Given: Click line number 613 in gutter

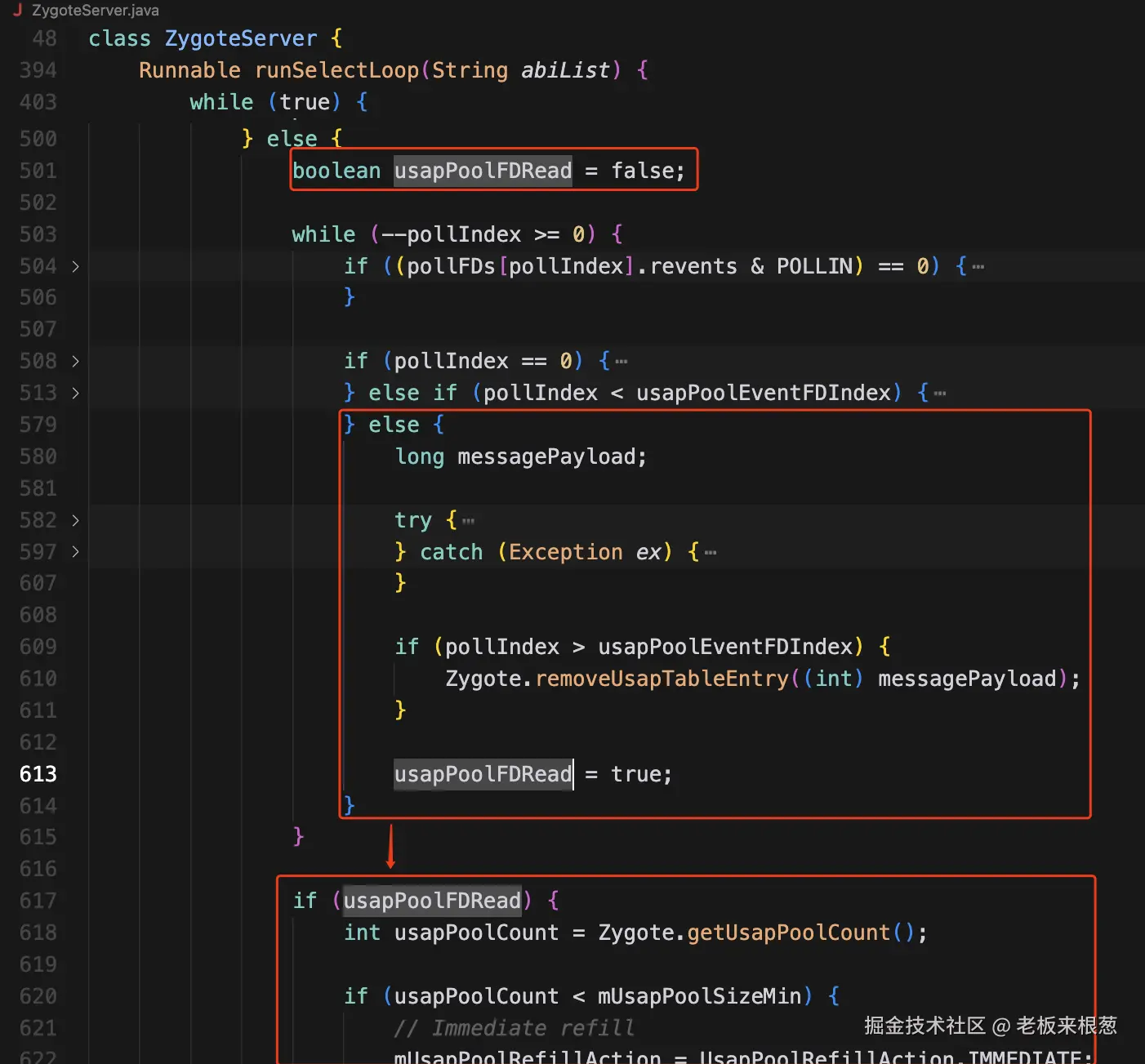Looking at the screenshot, I should pos(38,774).
